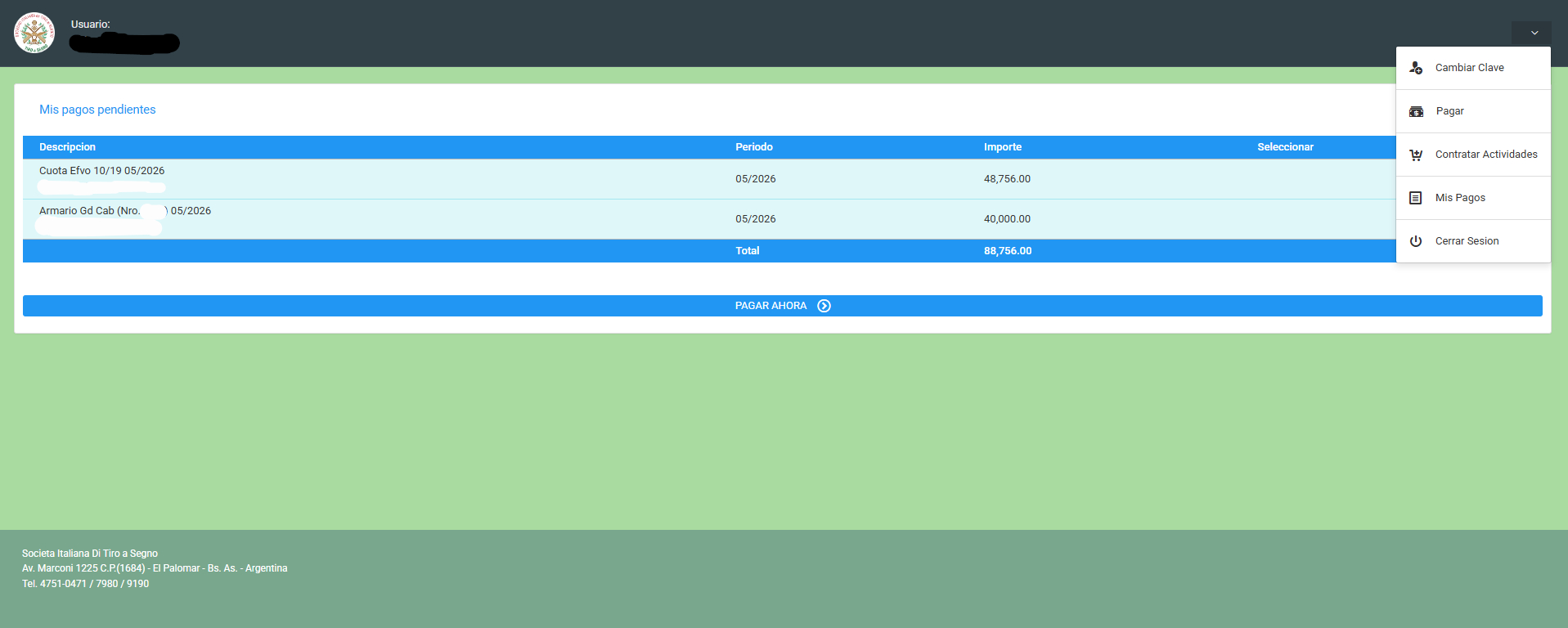
Task: Click the Periodo column header
Action: tap(753, 147)
